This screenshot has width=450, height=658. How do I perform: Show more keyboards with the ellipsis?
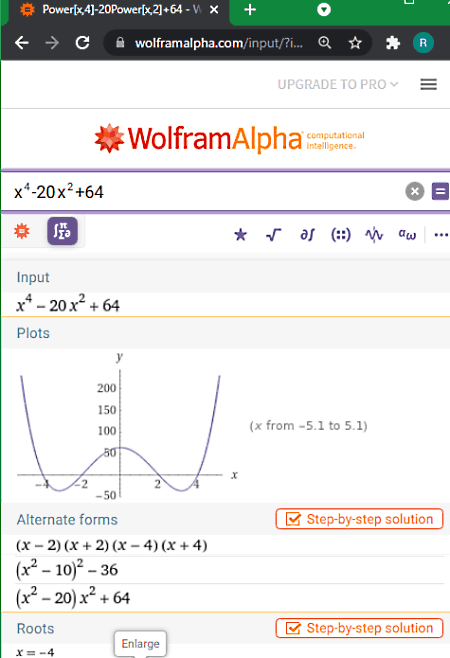(441, 235)
